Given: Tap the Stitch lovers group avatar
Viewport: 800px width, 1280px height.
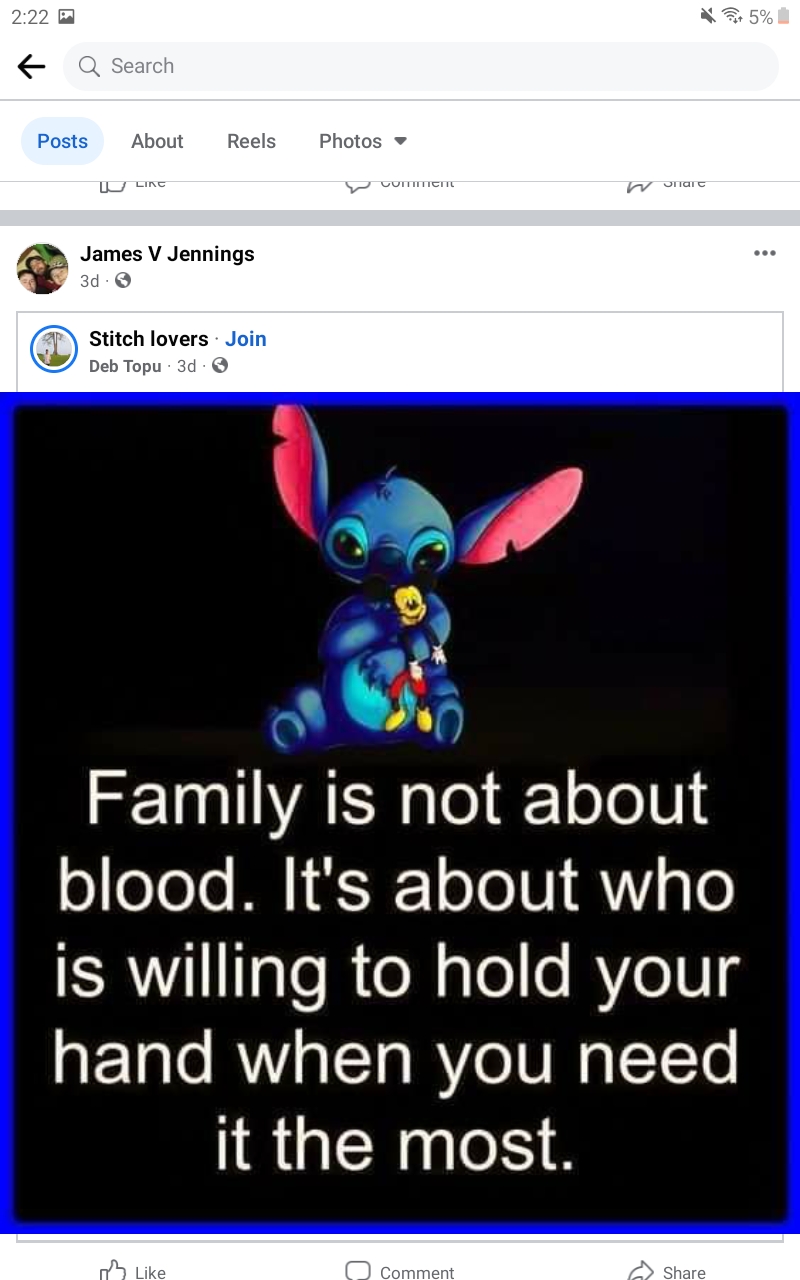Looking at the screenshot, I should pos(54,349).
